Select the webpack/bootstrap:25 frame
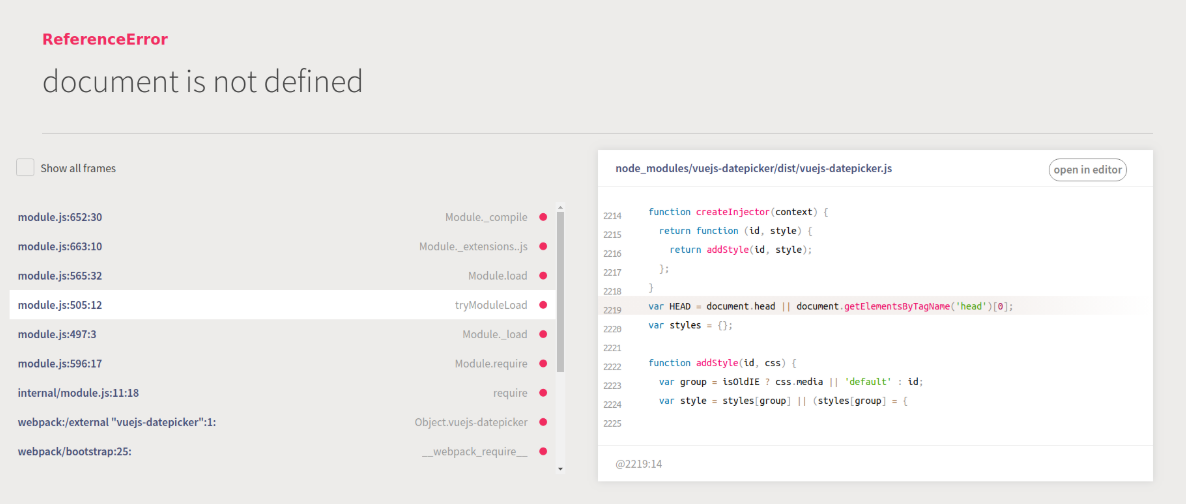The width and height of the screenshot is (1186, 504). point(282,452)
